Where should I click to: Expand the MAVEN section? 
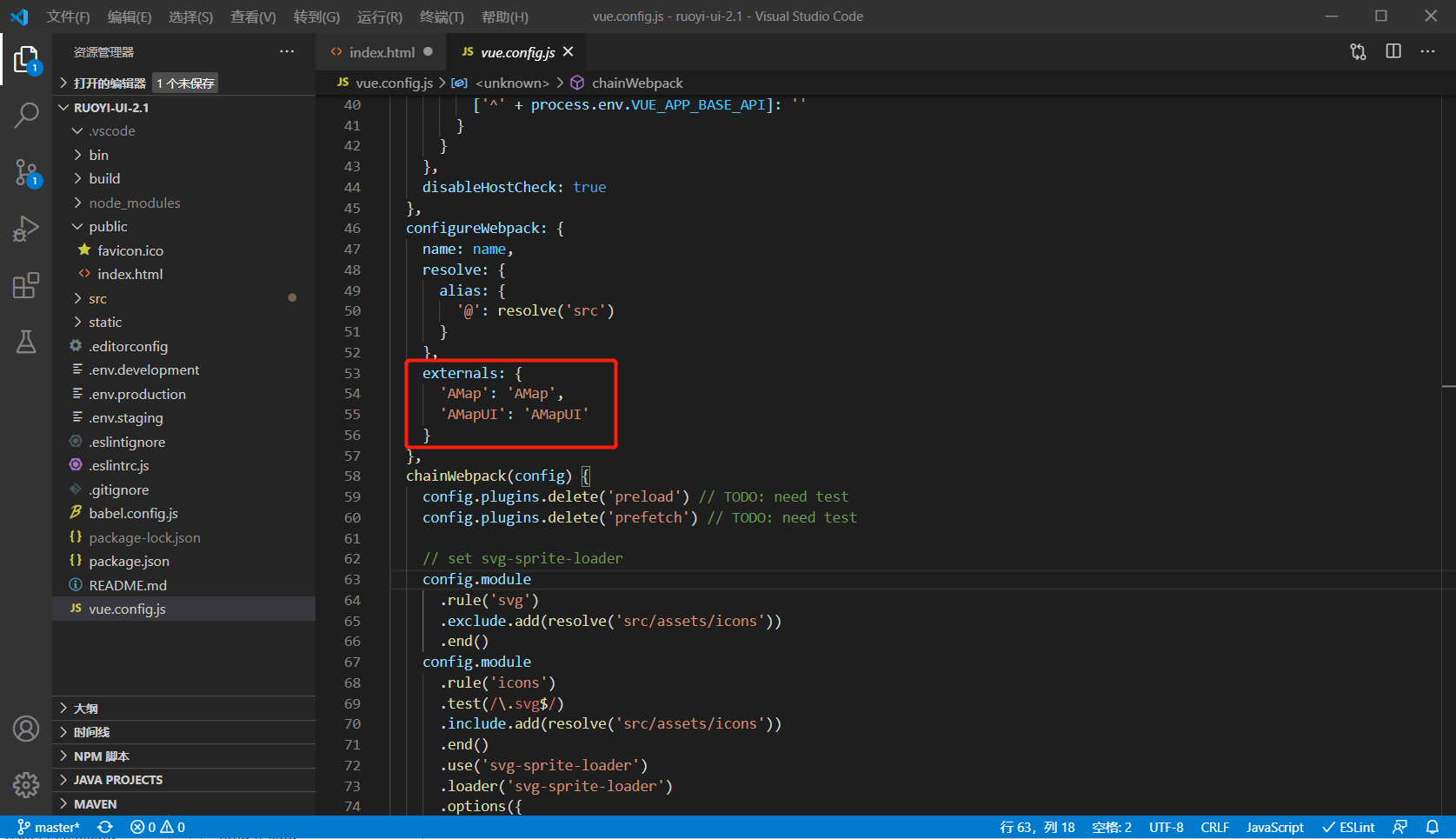tap(183, 804)
